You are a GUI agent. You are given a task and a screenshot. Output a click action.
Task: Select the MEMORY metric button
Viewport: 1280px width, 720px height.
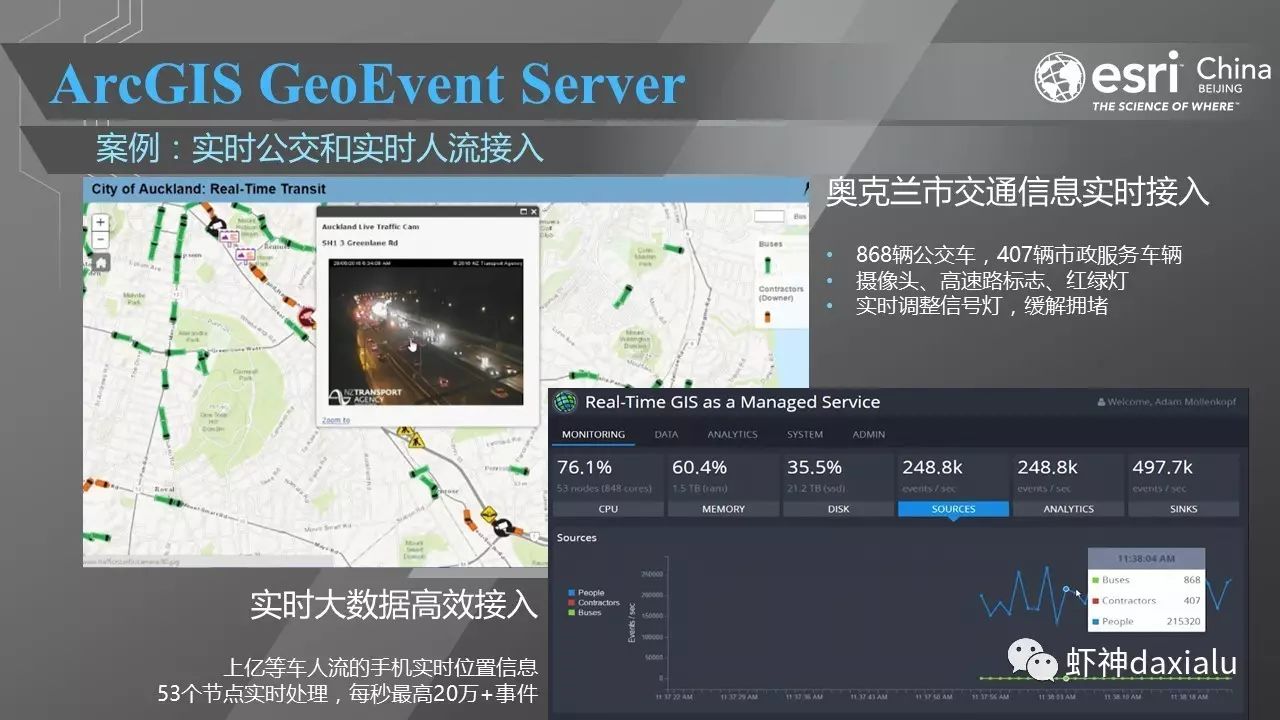point(723,509)
